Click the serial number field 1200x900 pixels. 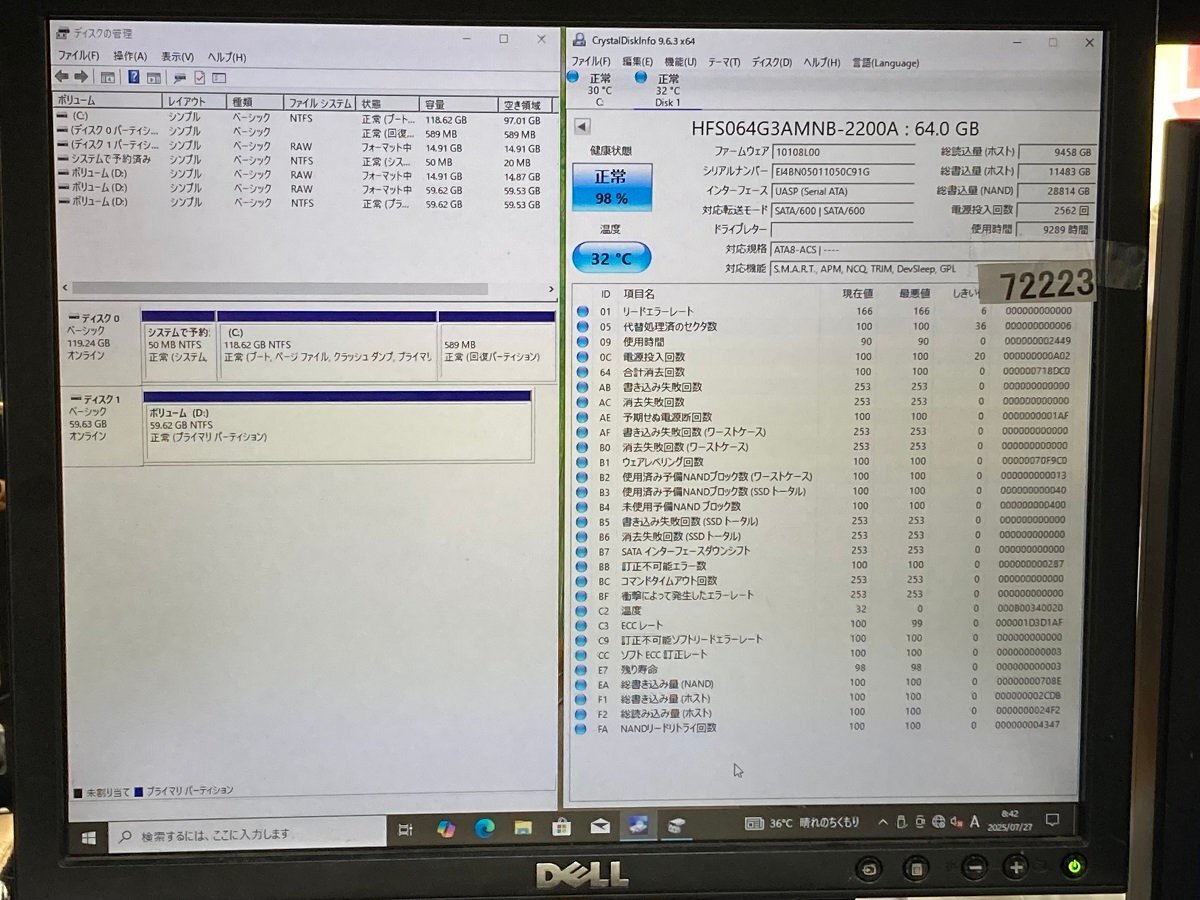[843, 171]
